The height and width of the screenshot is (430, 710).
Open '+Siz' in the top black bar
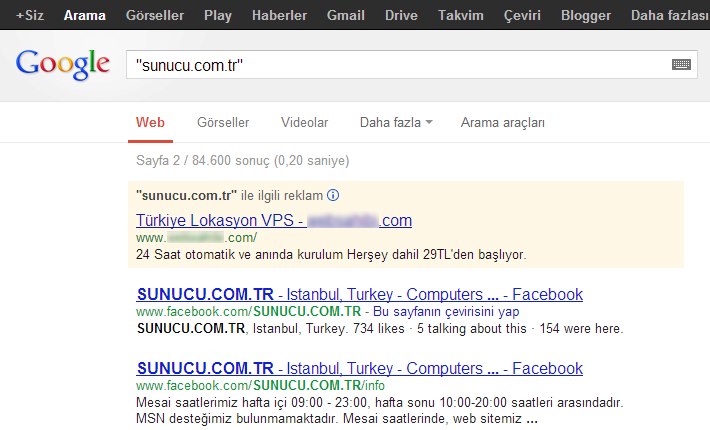[30, 15]
